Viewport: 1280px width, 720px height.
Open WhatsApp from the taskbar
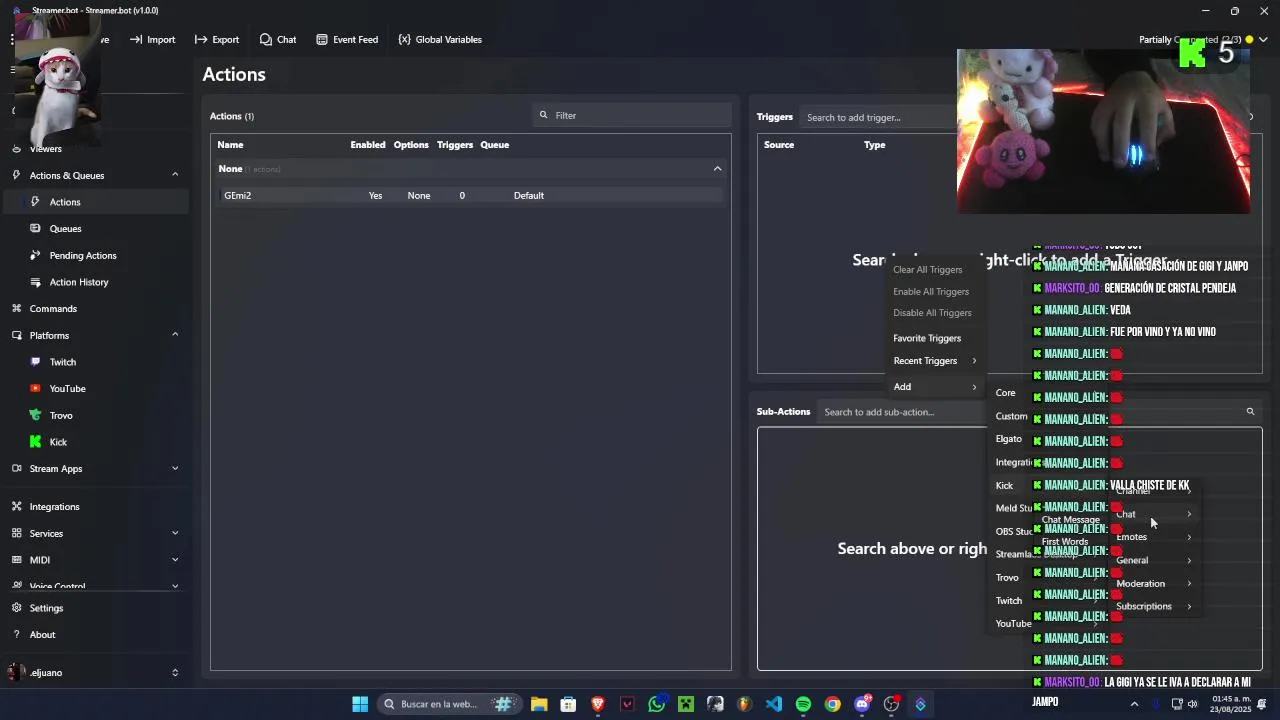[x=656, y=704]
